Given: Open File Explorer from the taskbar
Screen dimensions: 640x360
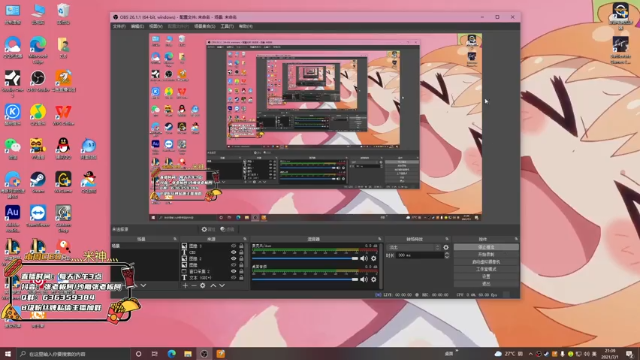Looking at the screenshot, I should click(x=188, y=353).
